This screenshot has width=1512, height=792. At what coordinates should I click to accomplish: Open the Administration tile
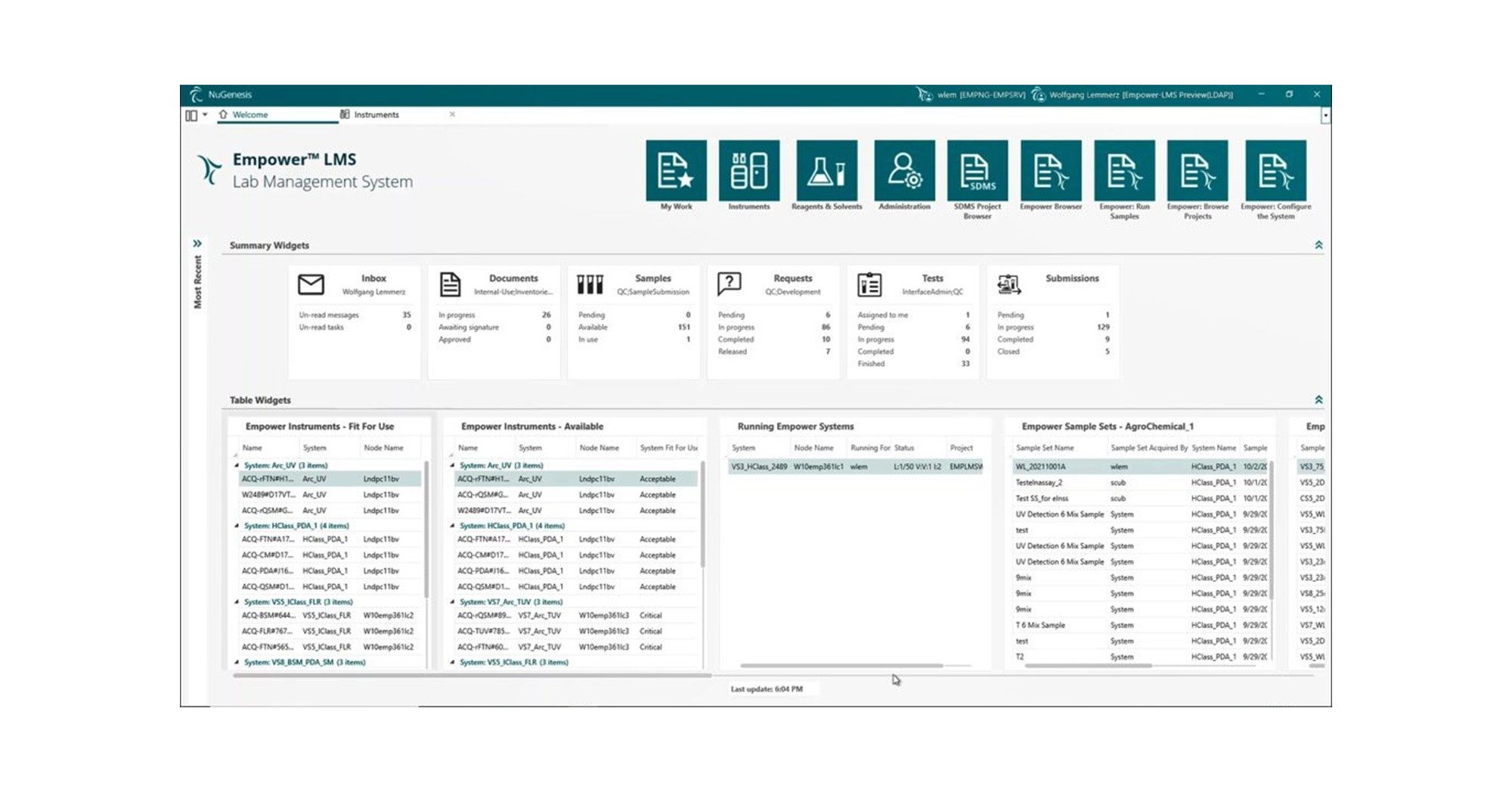coord(904,170)
